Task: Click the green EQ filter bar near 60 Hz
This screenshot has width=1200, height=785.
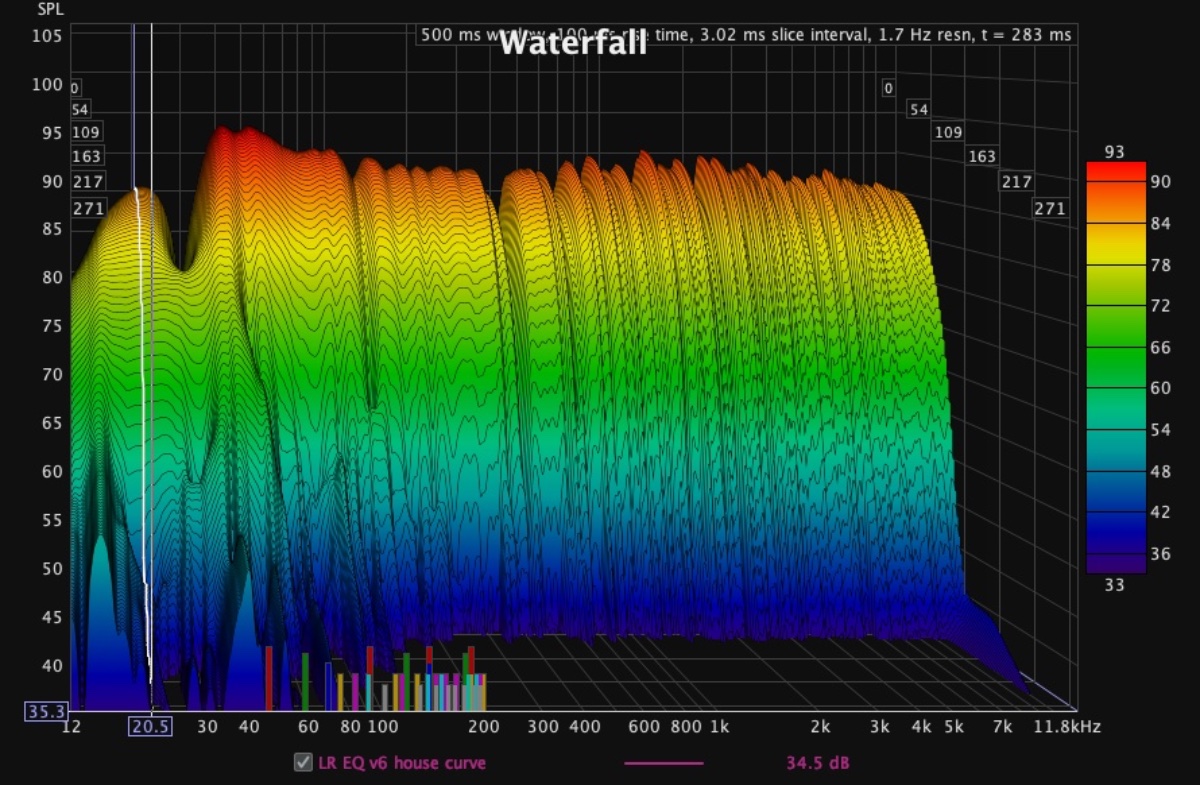Action: pos(305,680)
